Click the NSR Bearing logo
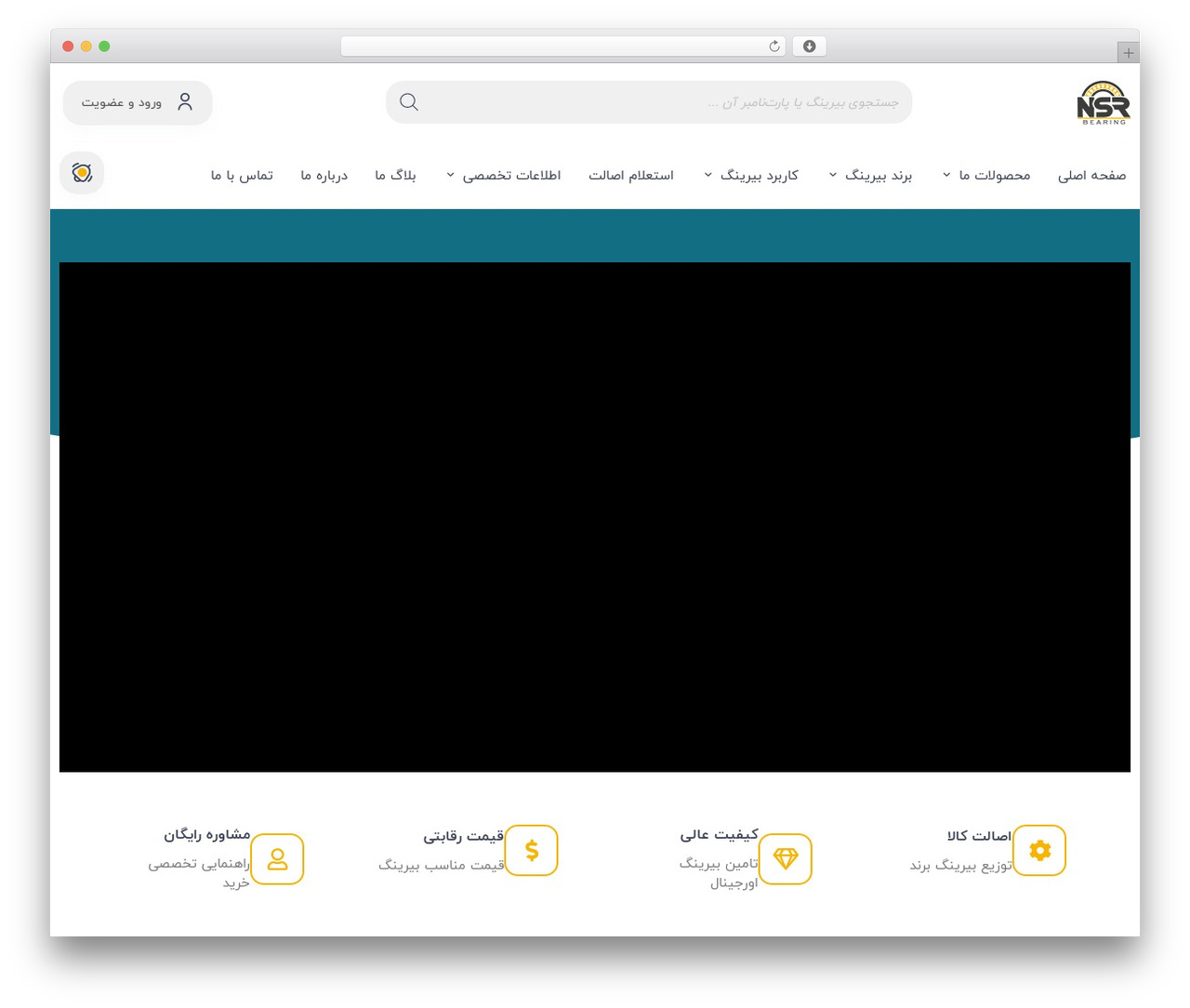Viewport: 1190px width, 1008px height. 1104,102
